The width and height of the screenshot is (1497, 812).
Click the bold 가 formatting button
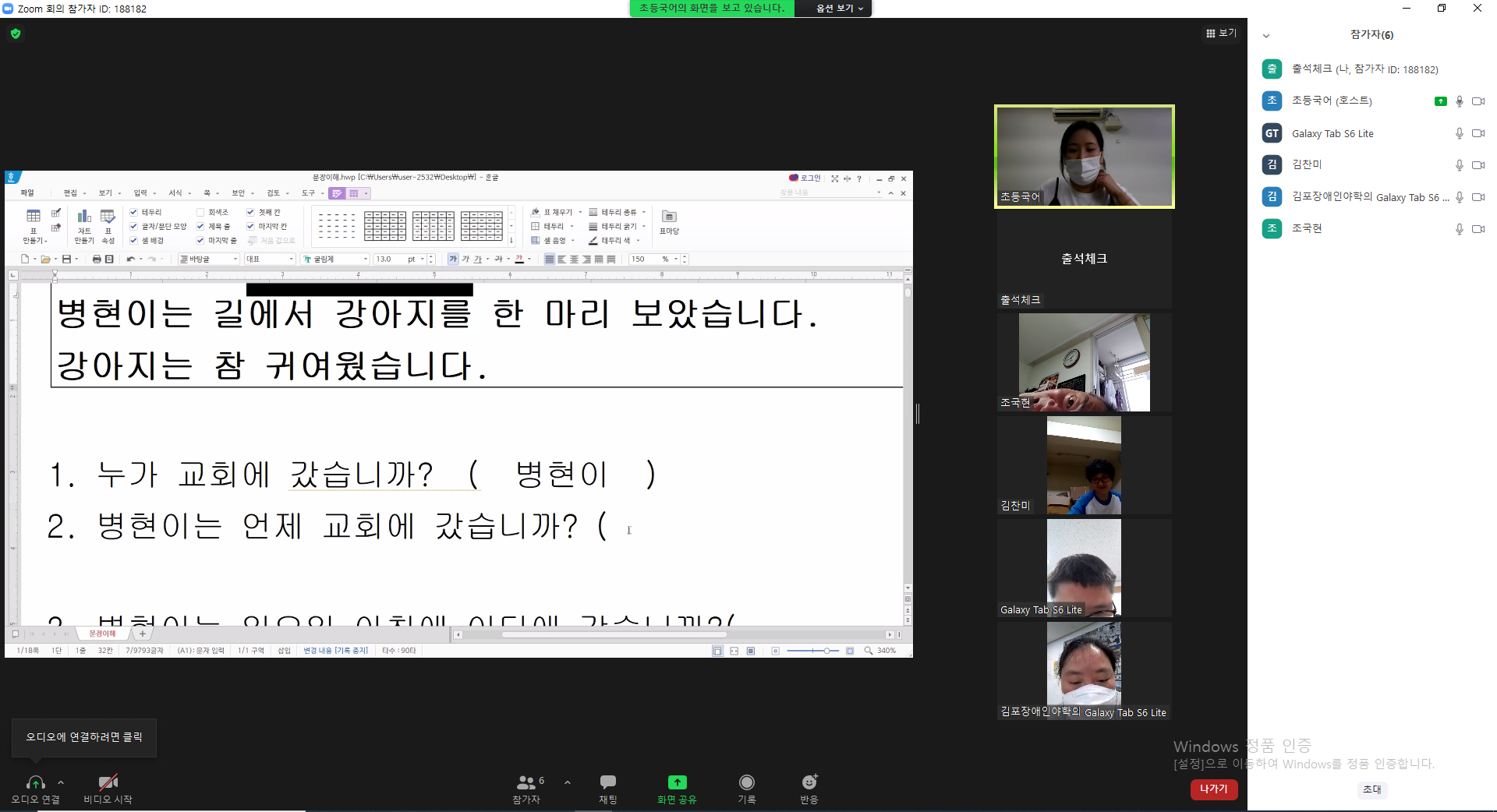point(453,259)
